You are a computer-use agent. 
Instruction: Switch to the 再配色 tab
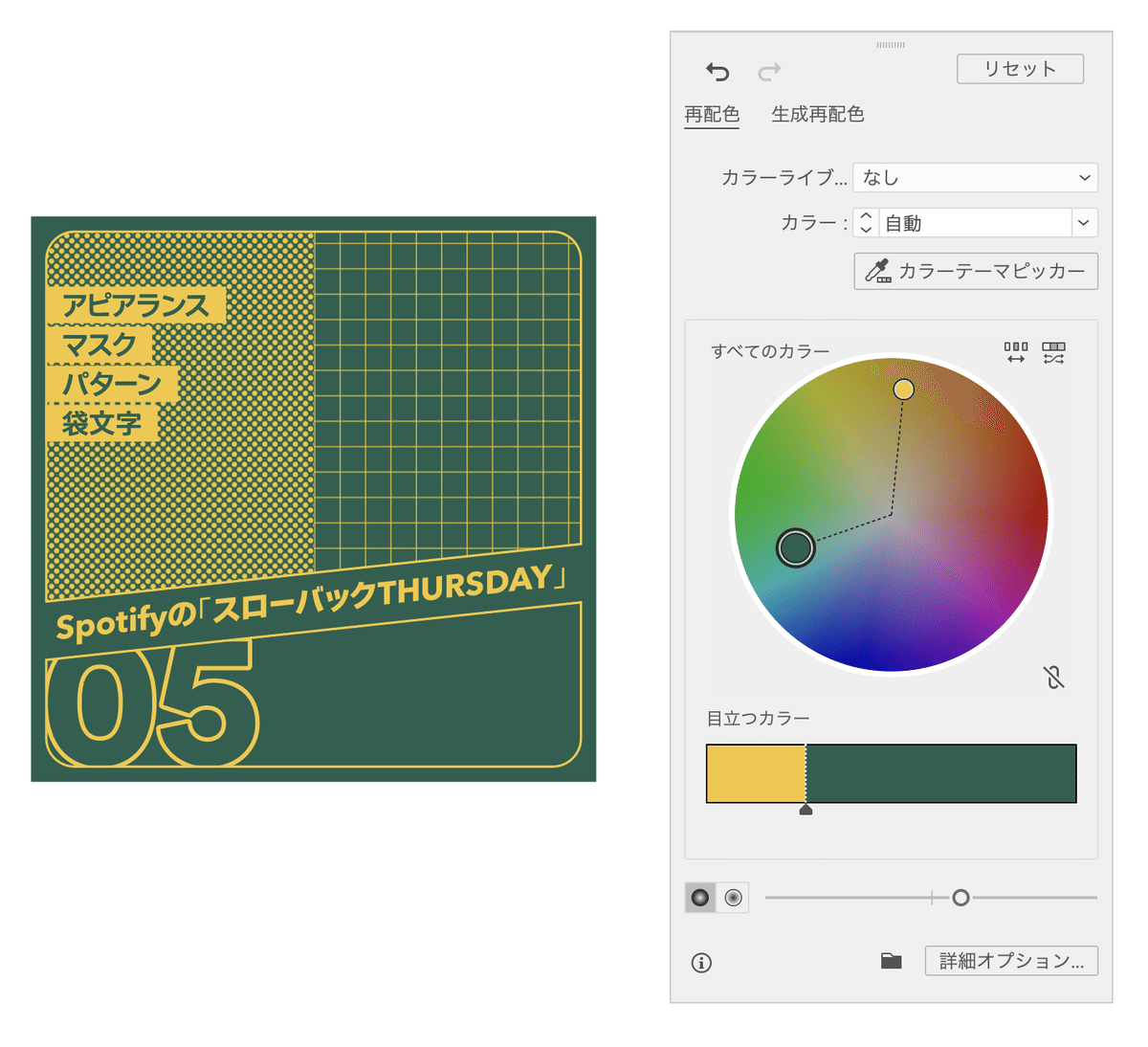(712, 114)
